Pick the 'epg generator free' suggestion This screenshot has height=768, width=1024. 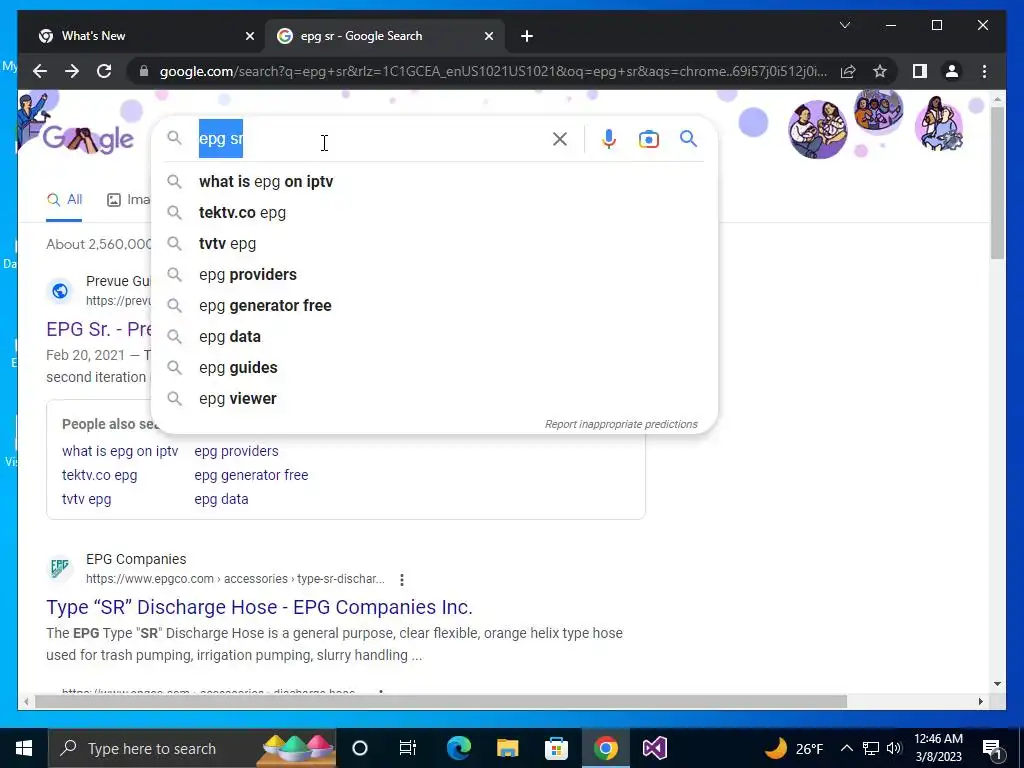pyautogui.click(x=434, y=306)
